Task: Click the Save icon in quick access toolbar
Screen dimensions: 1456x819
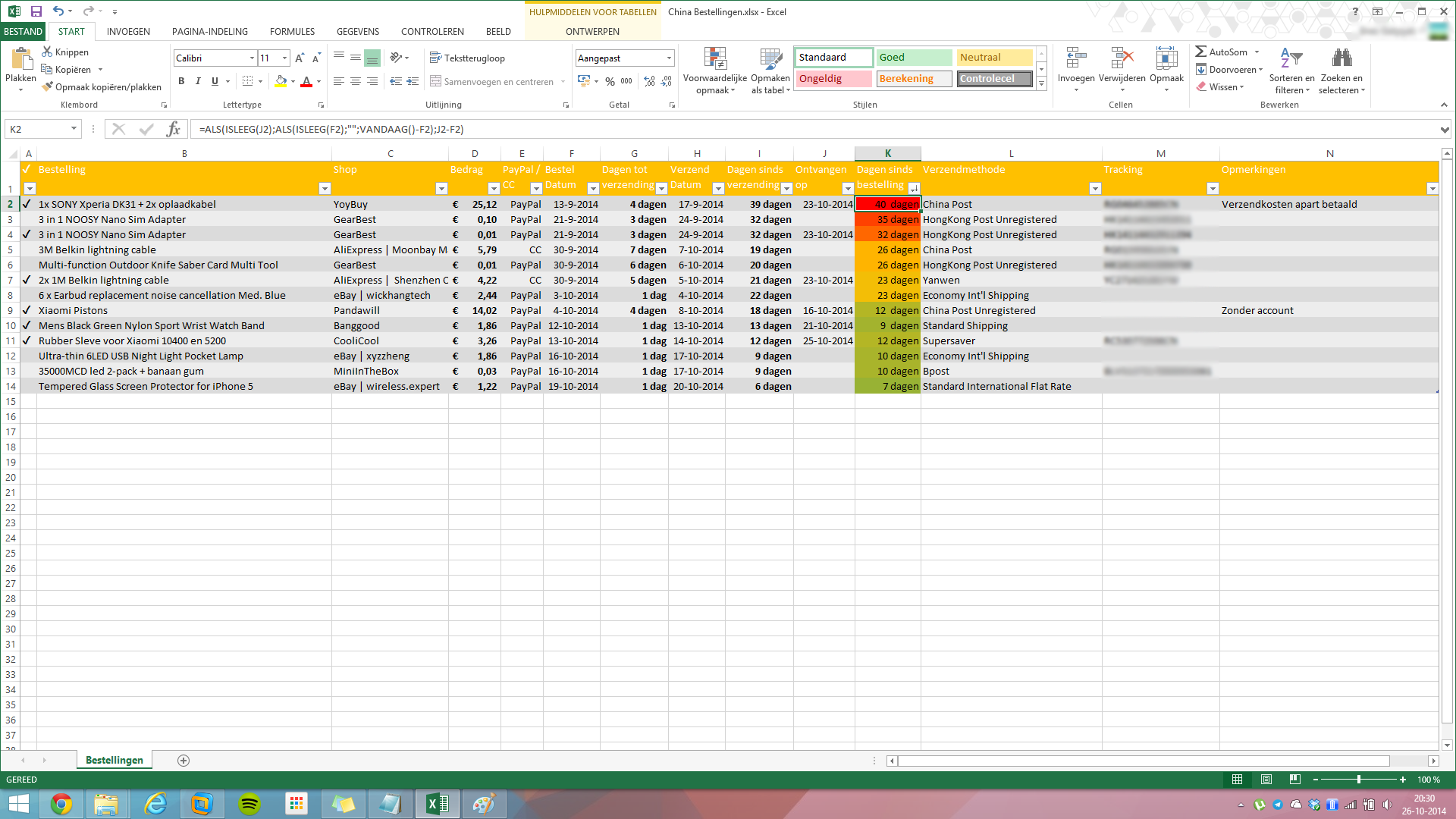Action: [36, 11]
